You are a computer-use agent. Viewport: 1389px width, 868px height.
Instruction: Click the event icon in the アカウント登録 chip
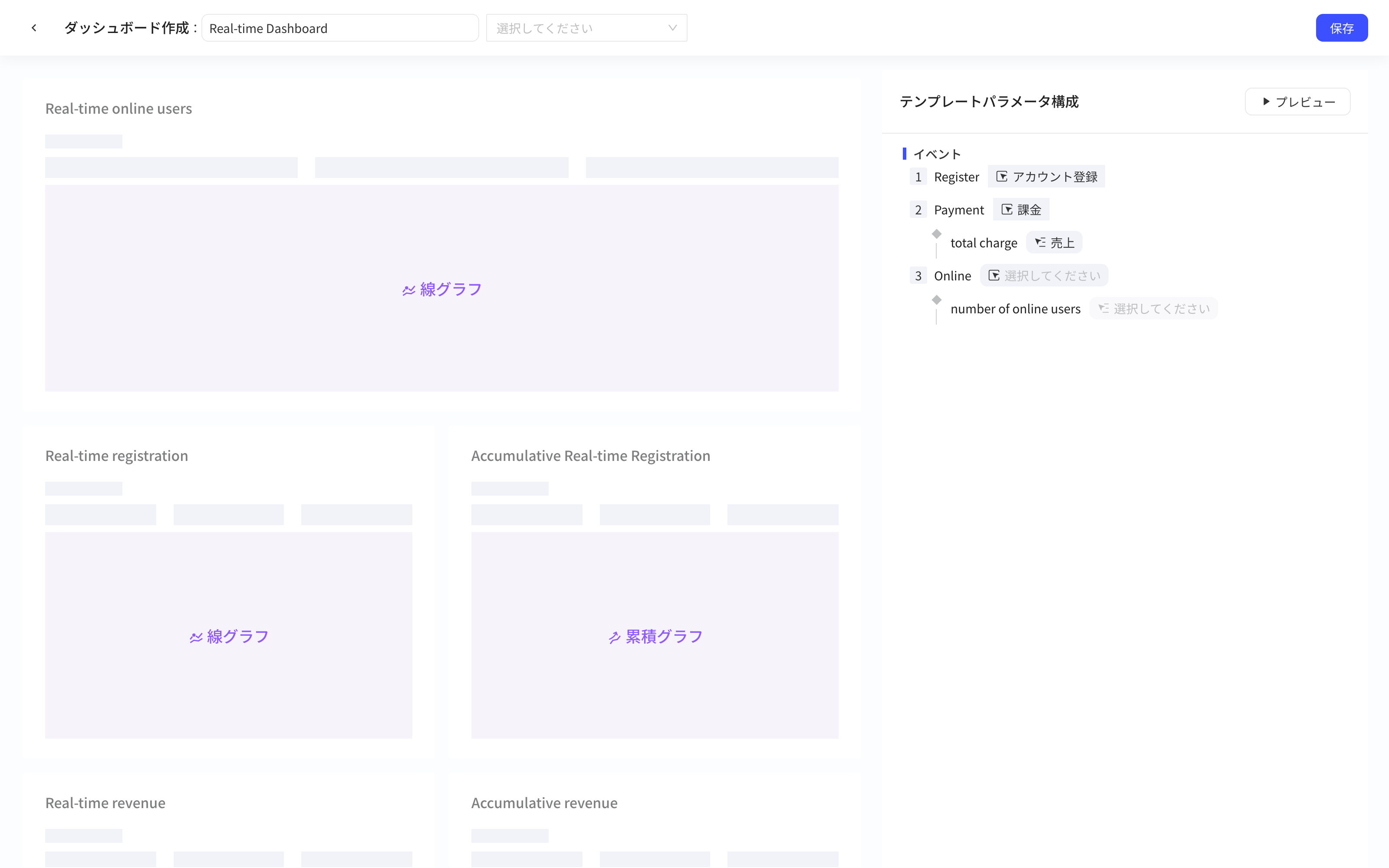tap(1001, 176)
